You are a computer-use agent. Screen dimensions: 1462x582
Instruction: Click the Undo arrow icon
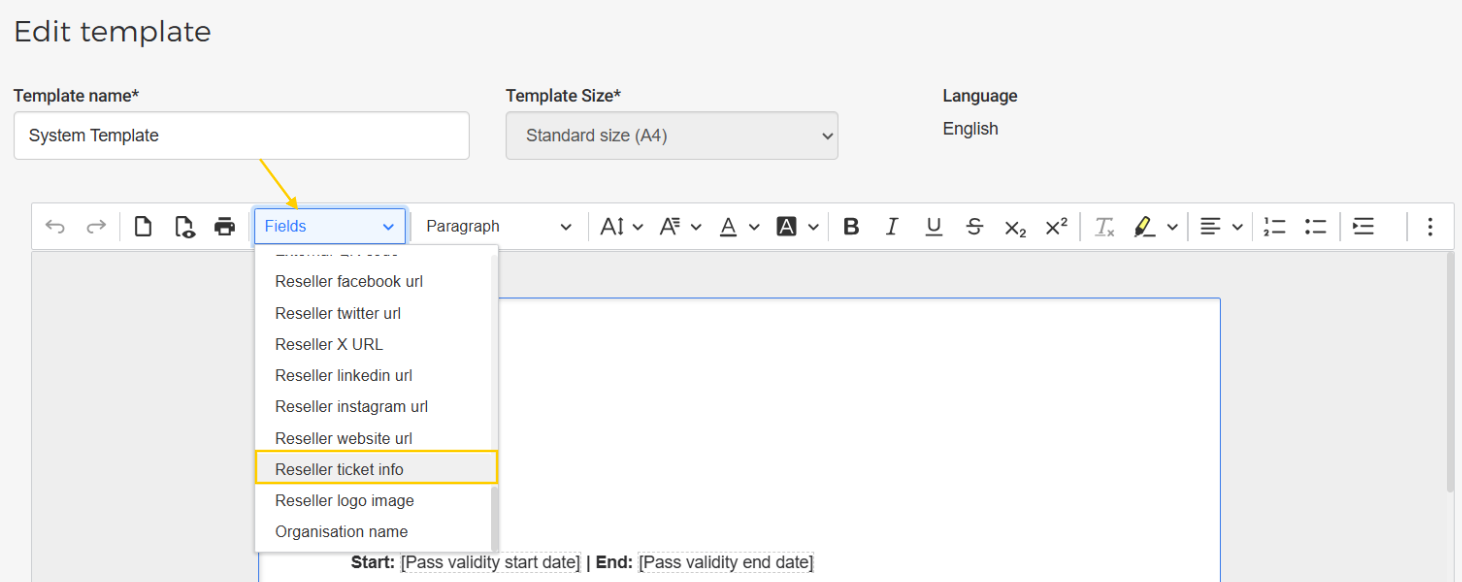point(55,227)
